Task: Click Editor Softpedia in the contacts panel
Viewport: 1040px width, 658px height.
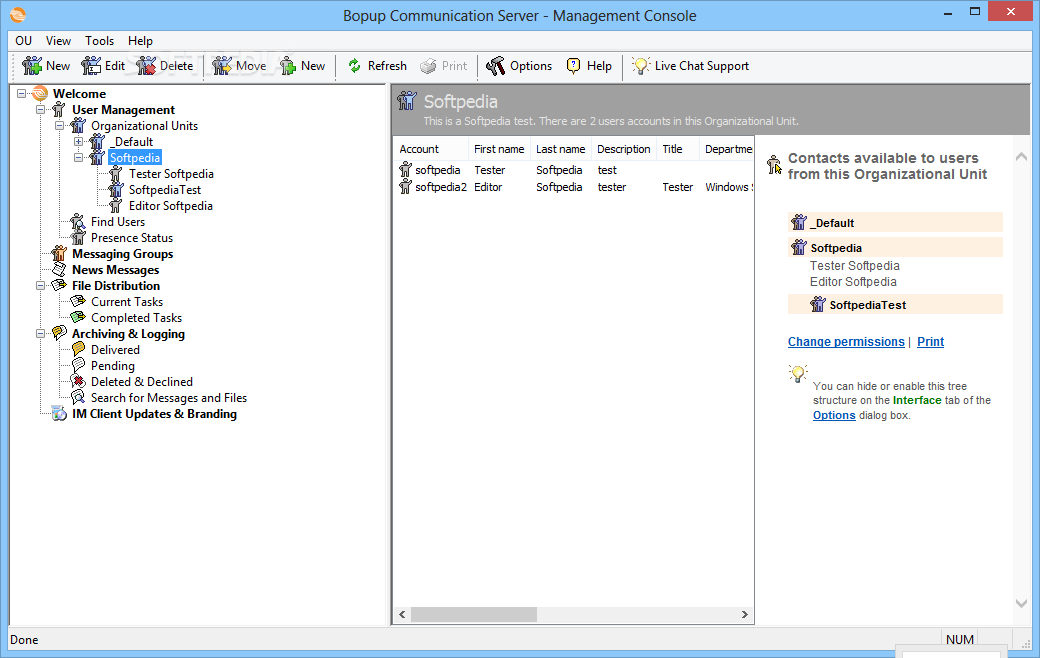Action: tap(853, 282)
